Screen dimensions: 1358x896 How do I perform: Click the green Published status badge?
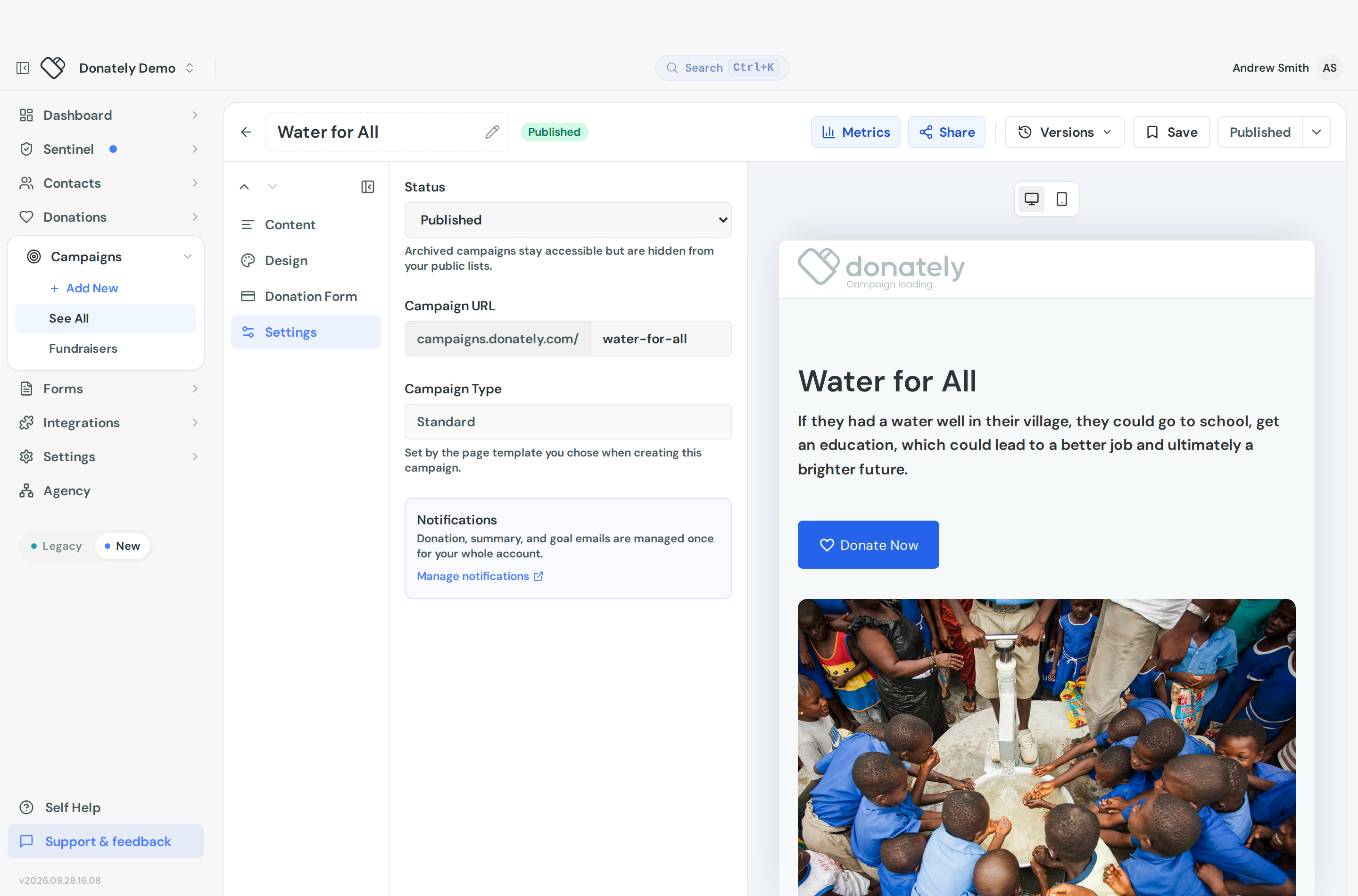(554, 132)
